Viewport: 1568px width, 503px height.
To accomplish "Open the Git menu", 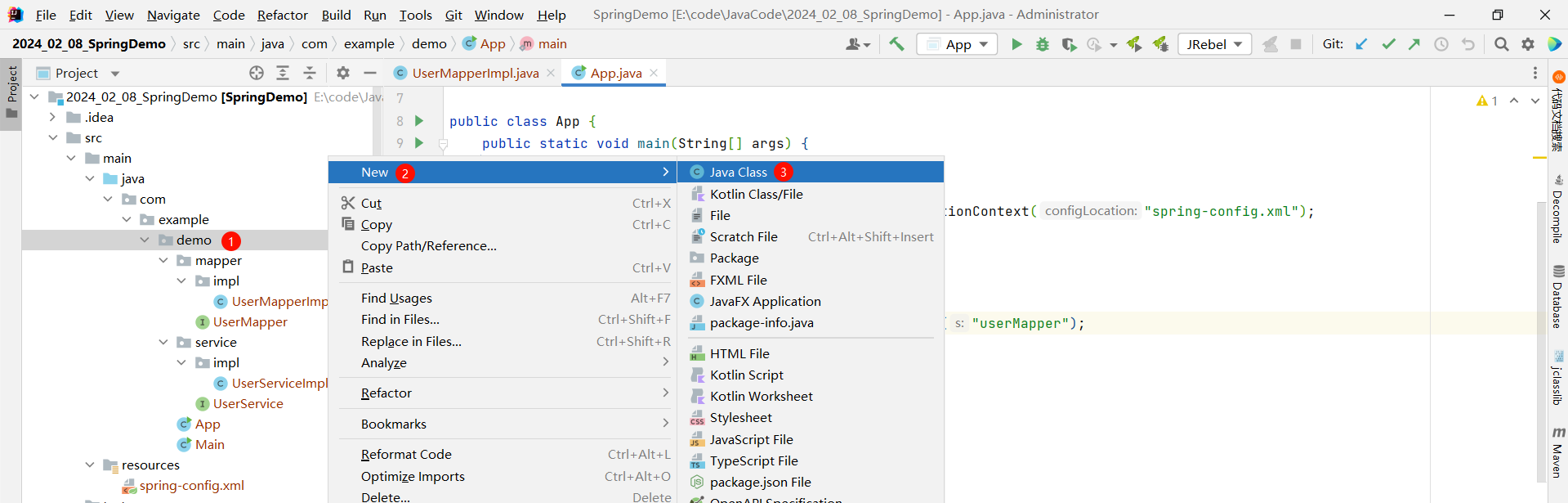I will pos(453,15).
